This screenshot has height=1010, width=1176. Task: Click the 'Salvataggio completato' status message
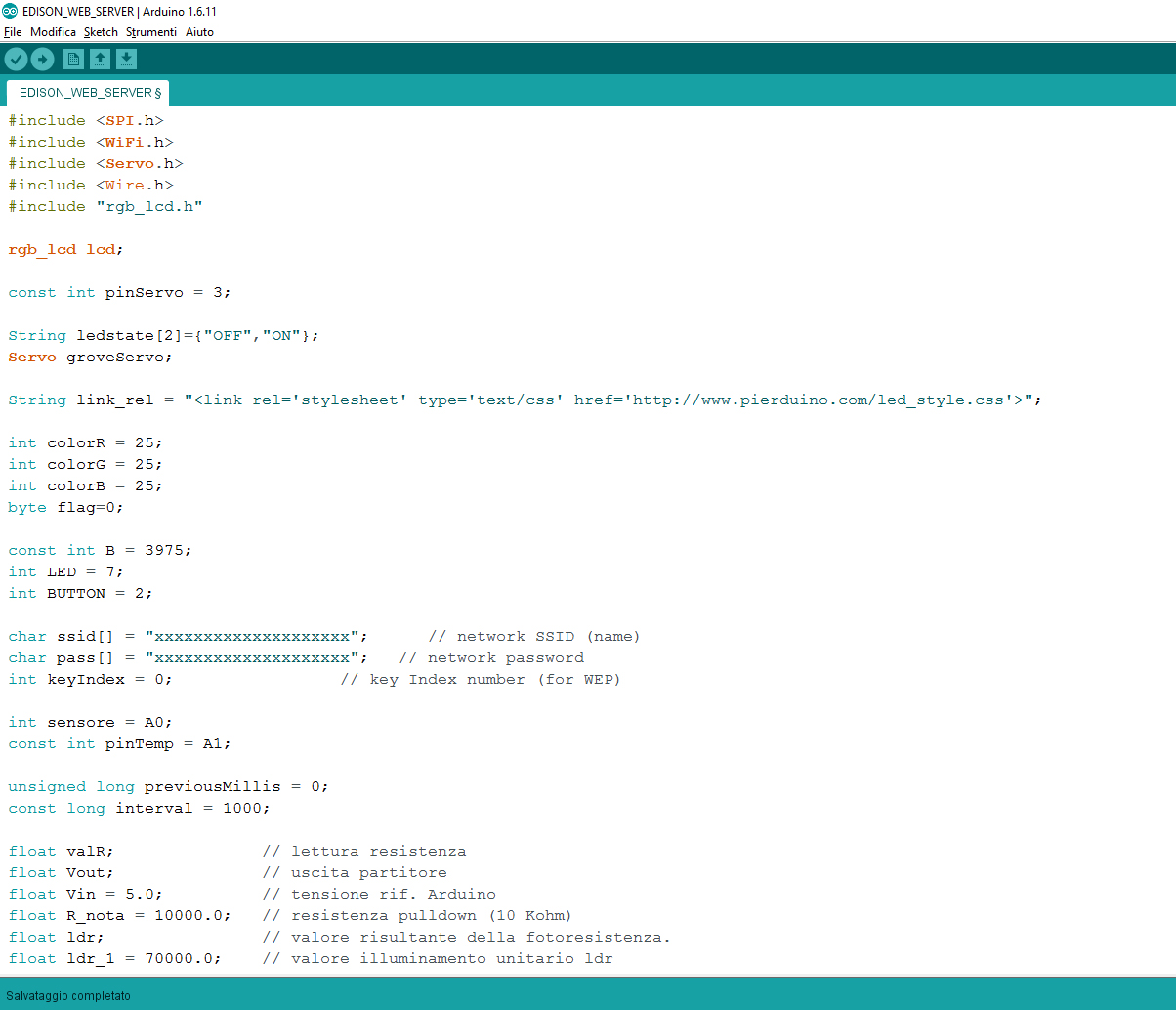pyautogui.click(x=68, y=996)
